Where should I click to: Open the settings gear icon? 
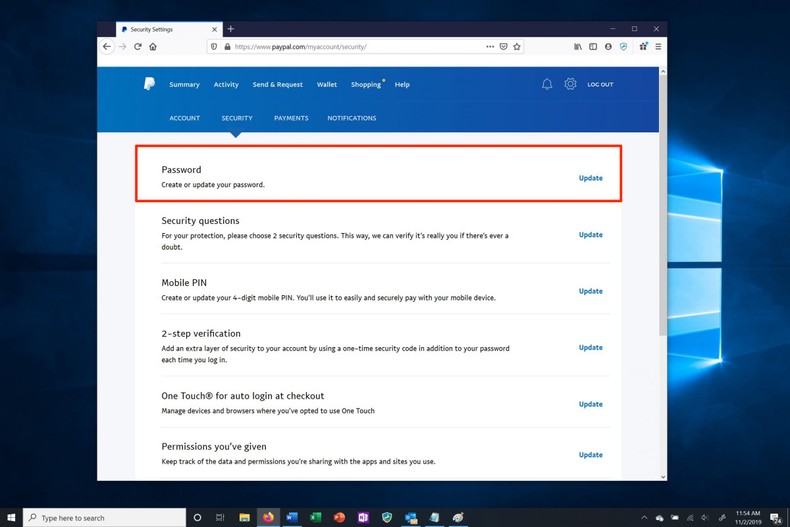pyautogui.click(x=570, y=85)
